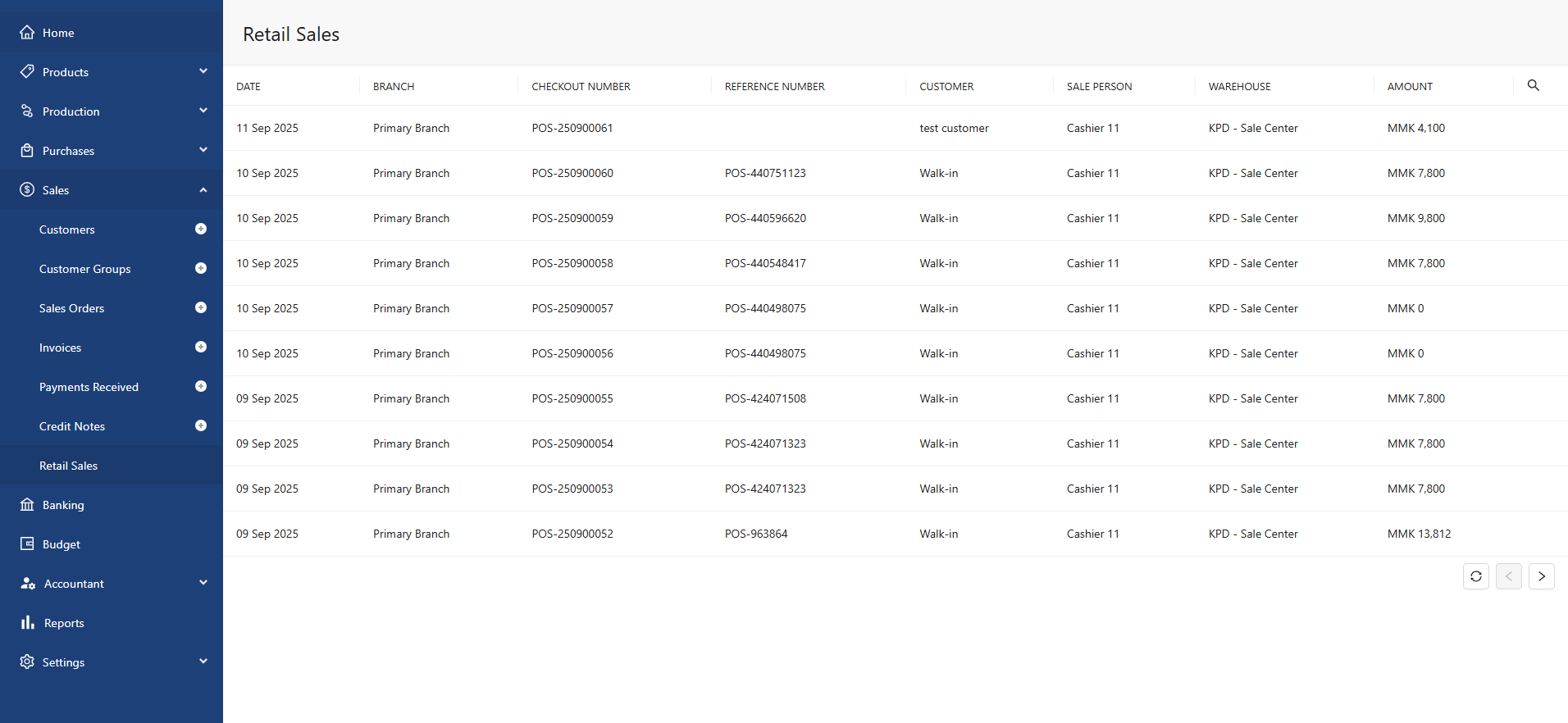1568x723 pixels.
Task: Collapse the Sales menu chevron
Action: tap(203, 190)
